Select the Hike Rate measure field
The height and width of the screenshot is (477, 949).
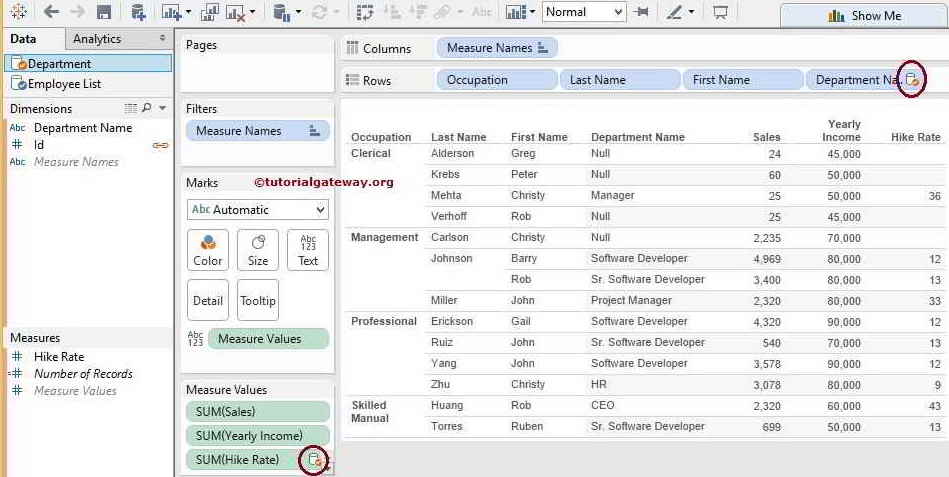[59, 357]
